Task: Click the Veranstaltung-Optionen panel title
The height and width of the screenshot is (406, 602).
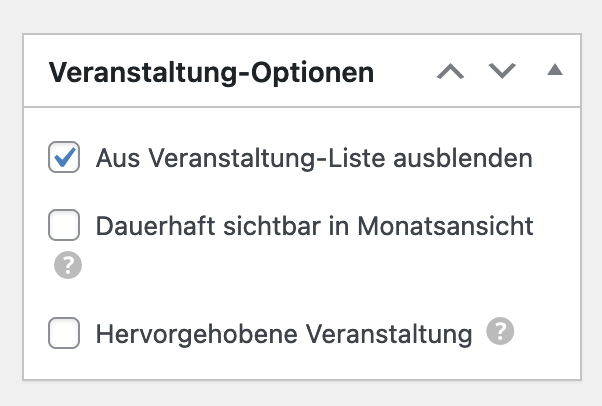Action: coord(212,73)
